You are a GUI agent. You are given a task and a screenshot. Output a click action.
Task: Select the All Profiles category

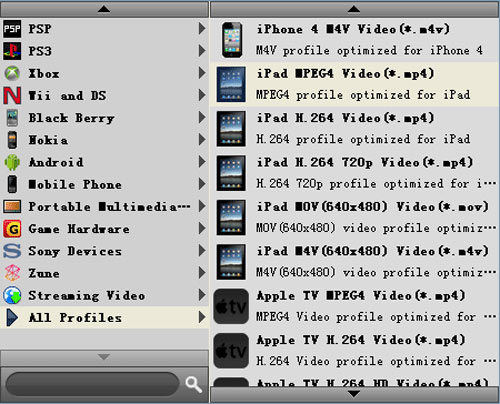point(104,318)
